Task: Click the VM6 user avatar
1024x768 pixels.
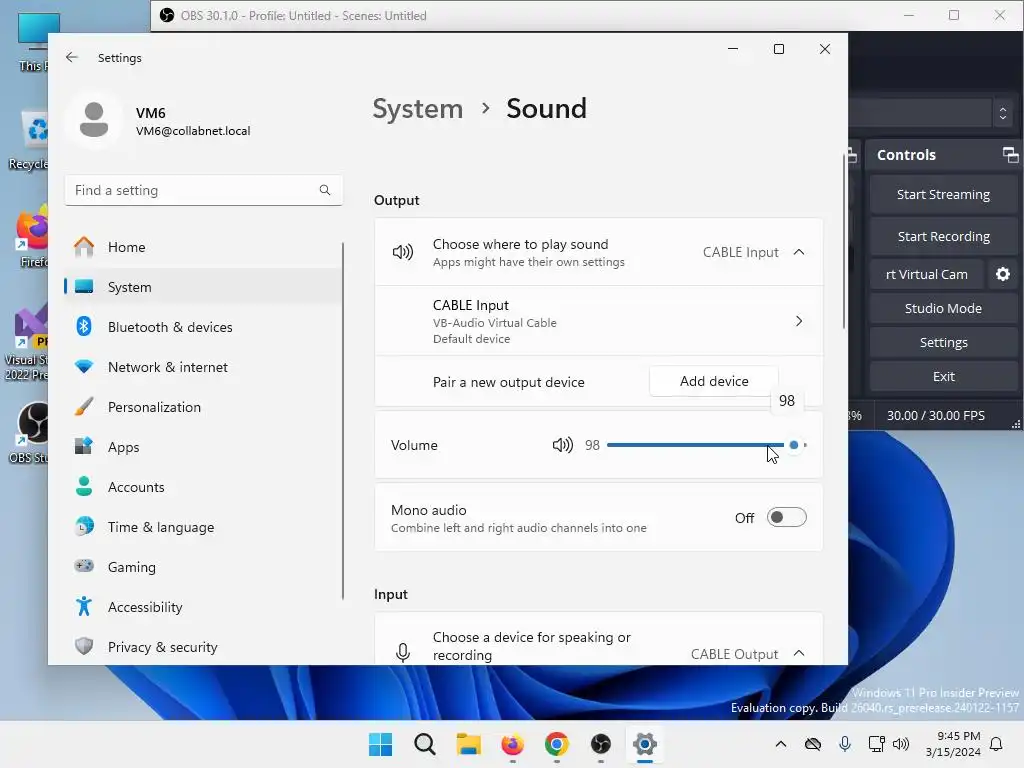Action: (x=94, y=120)
